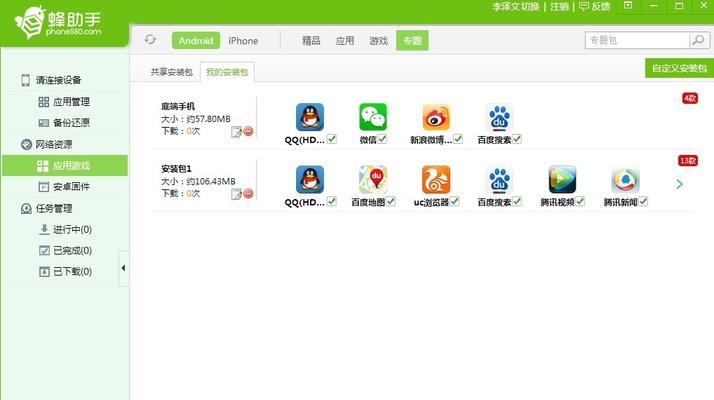The image size is (714, 400).
Task: Show more apps with the right arrow chevron
Action: (679, 184)
